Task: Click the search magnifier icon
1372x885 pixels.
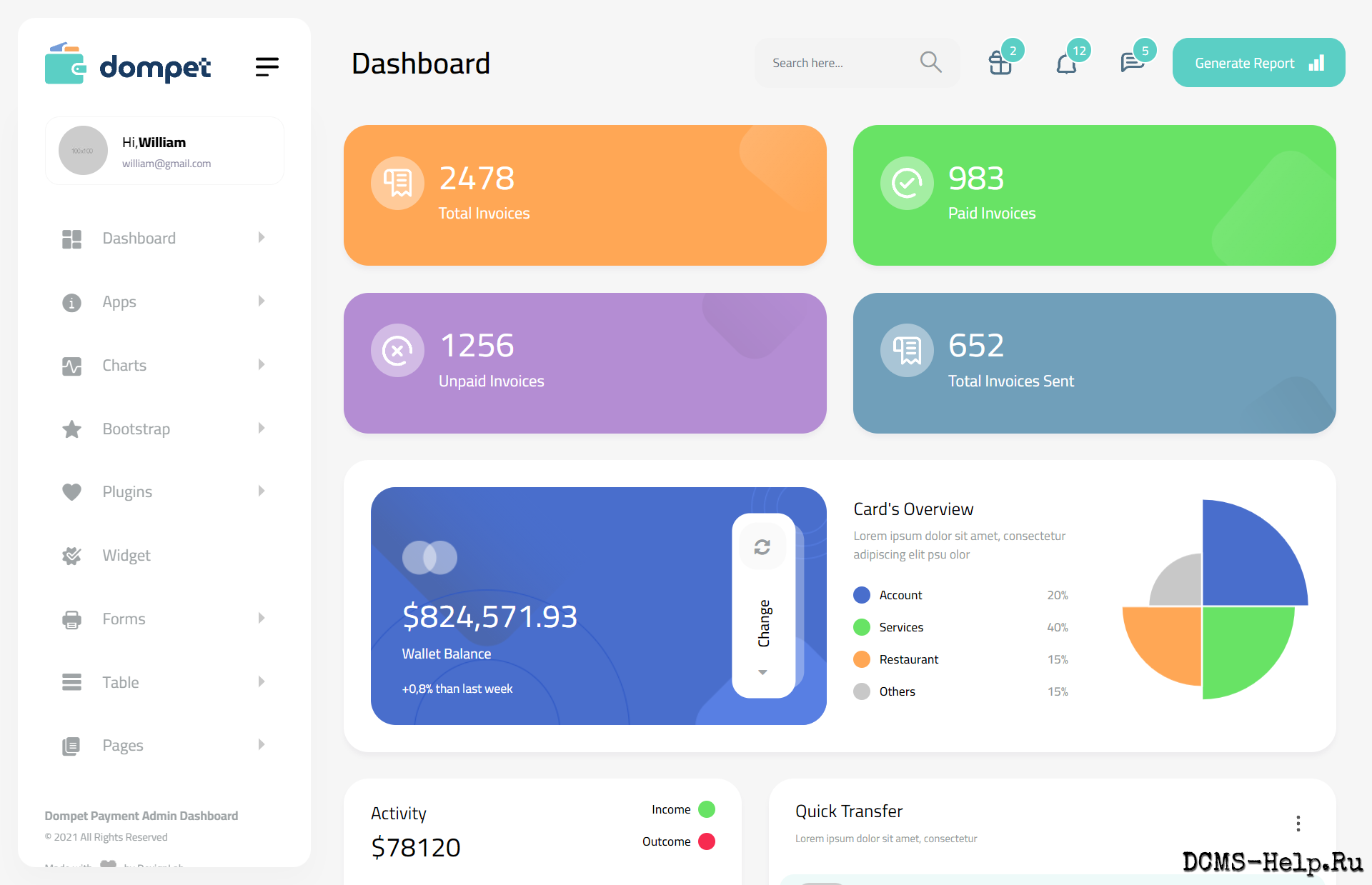Action: click(x=930, y=62)
